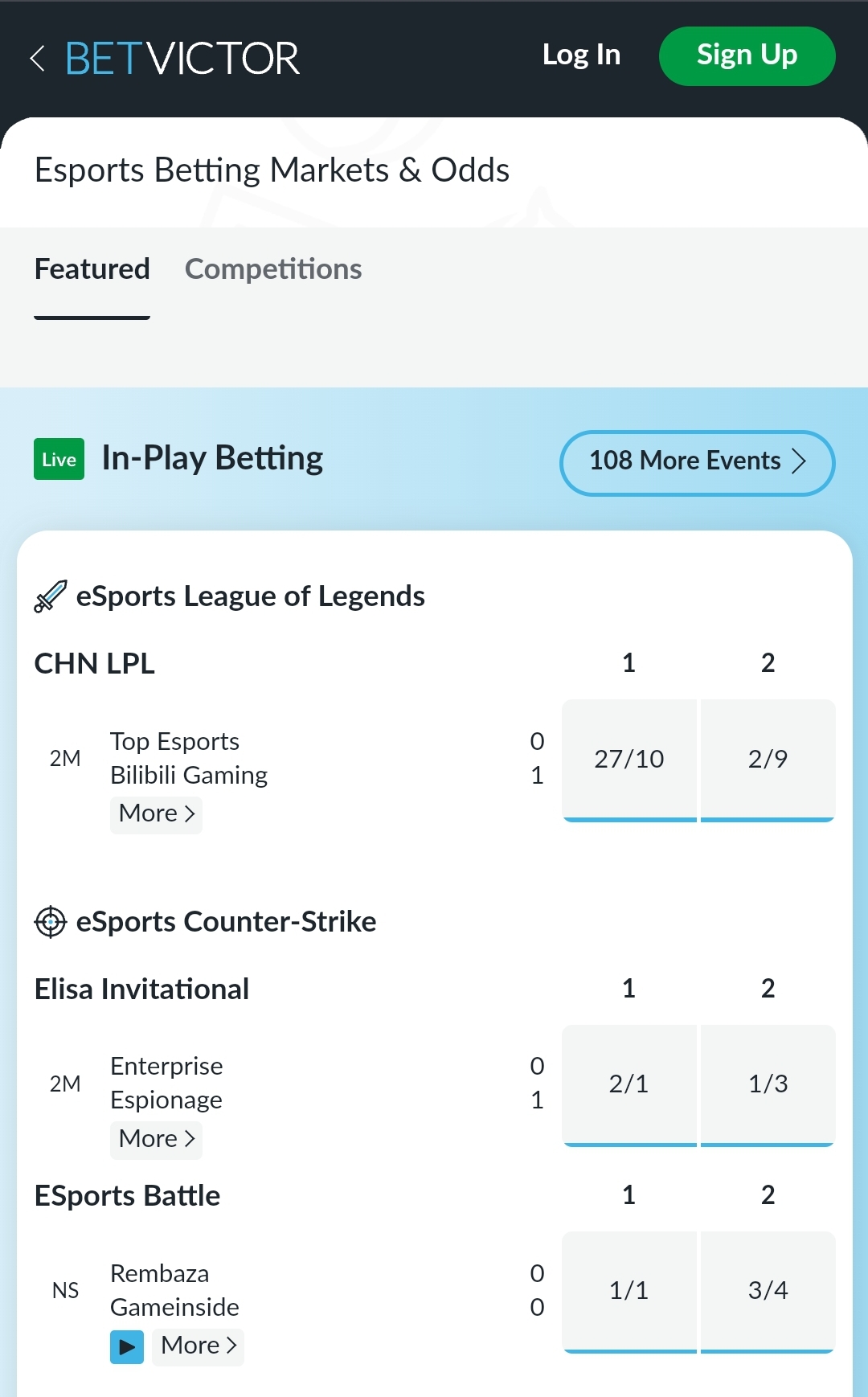Select the 2/1 odds for Enterprise
The height and width of the screenshot is (1397, 868).
click(629, 1084)
